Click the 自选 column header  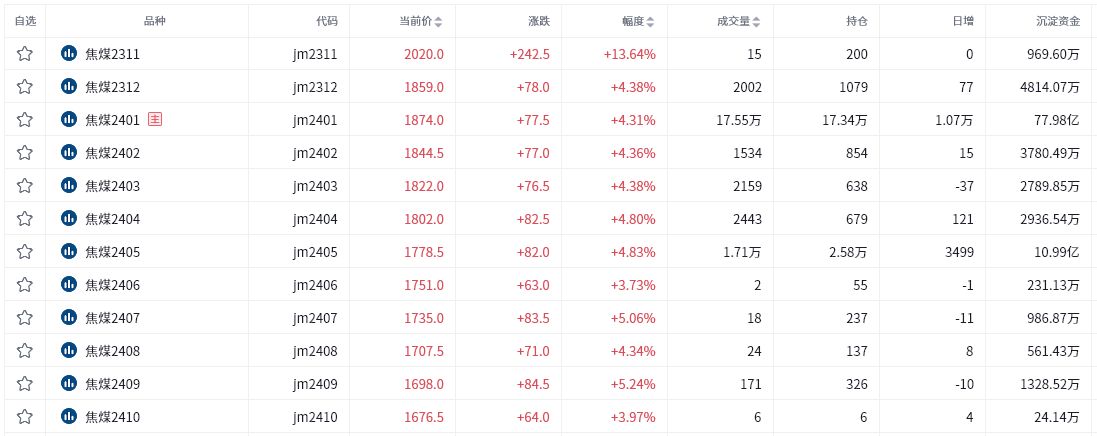[24, 22]
